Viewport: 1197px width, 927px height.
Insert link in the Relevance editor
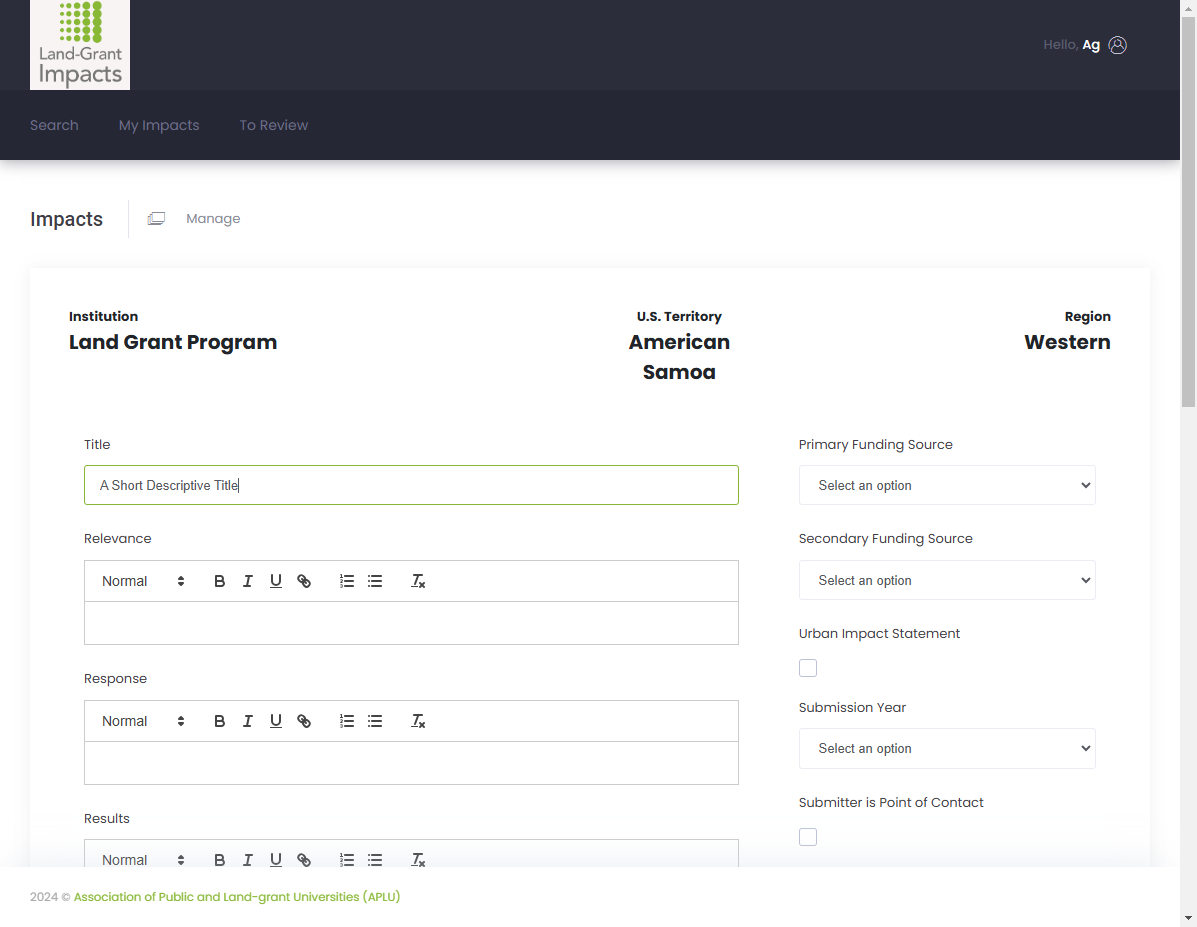pyautogui.click(x=304, y=581)
